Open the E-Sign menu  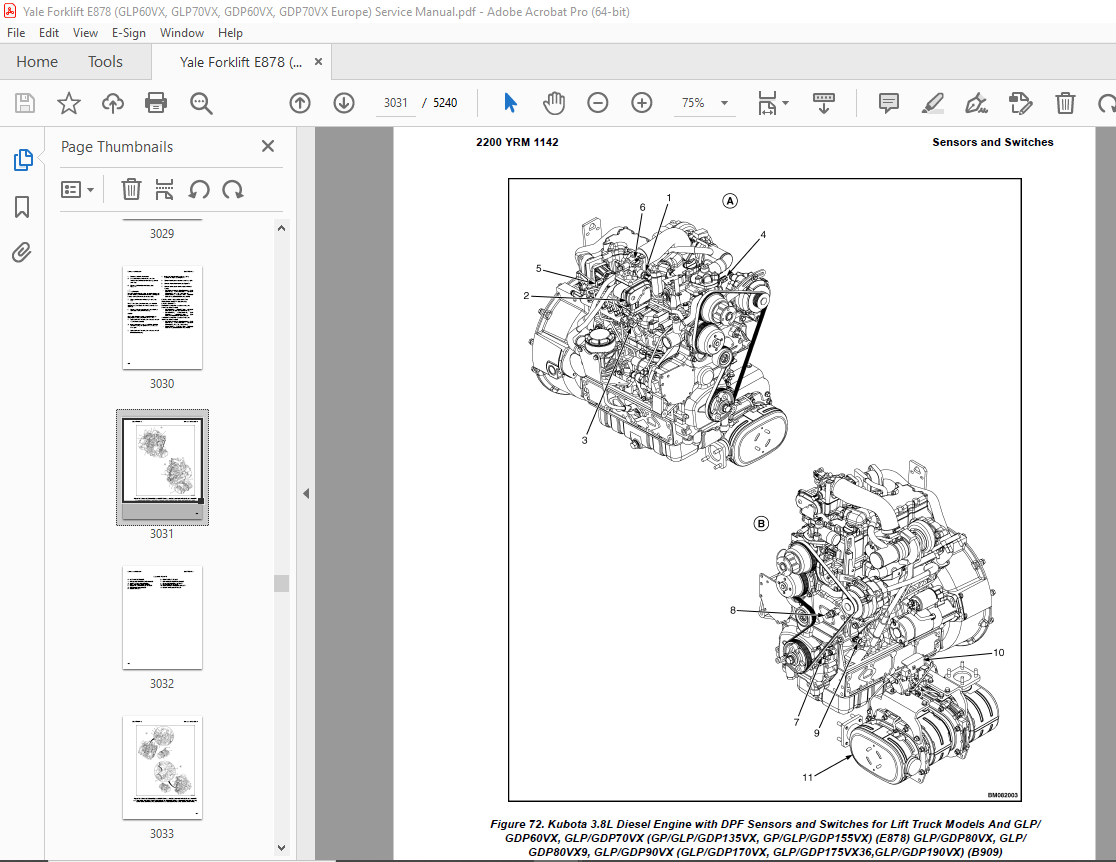point(129,33)
